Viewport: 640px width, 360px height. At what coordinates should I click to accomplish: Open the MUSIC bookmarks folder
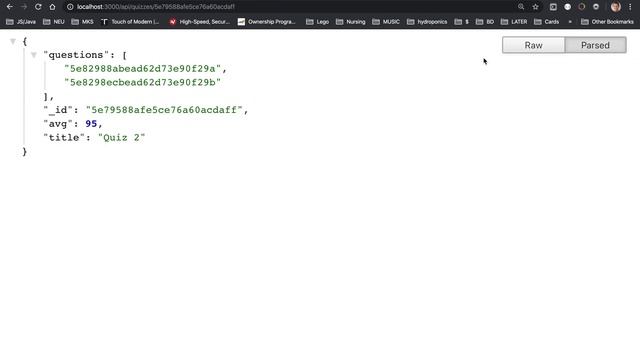pos(386,22)
